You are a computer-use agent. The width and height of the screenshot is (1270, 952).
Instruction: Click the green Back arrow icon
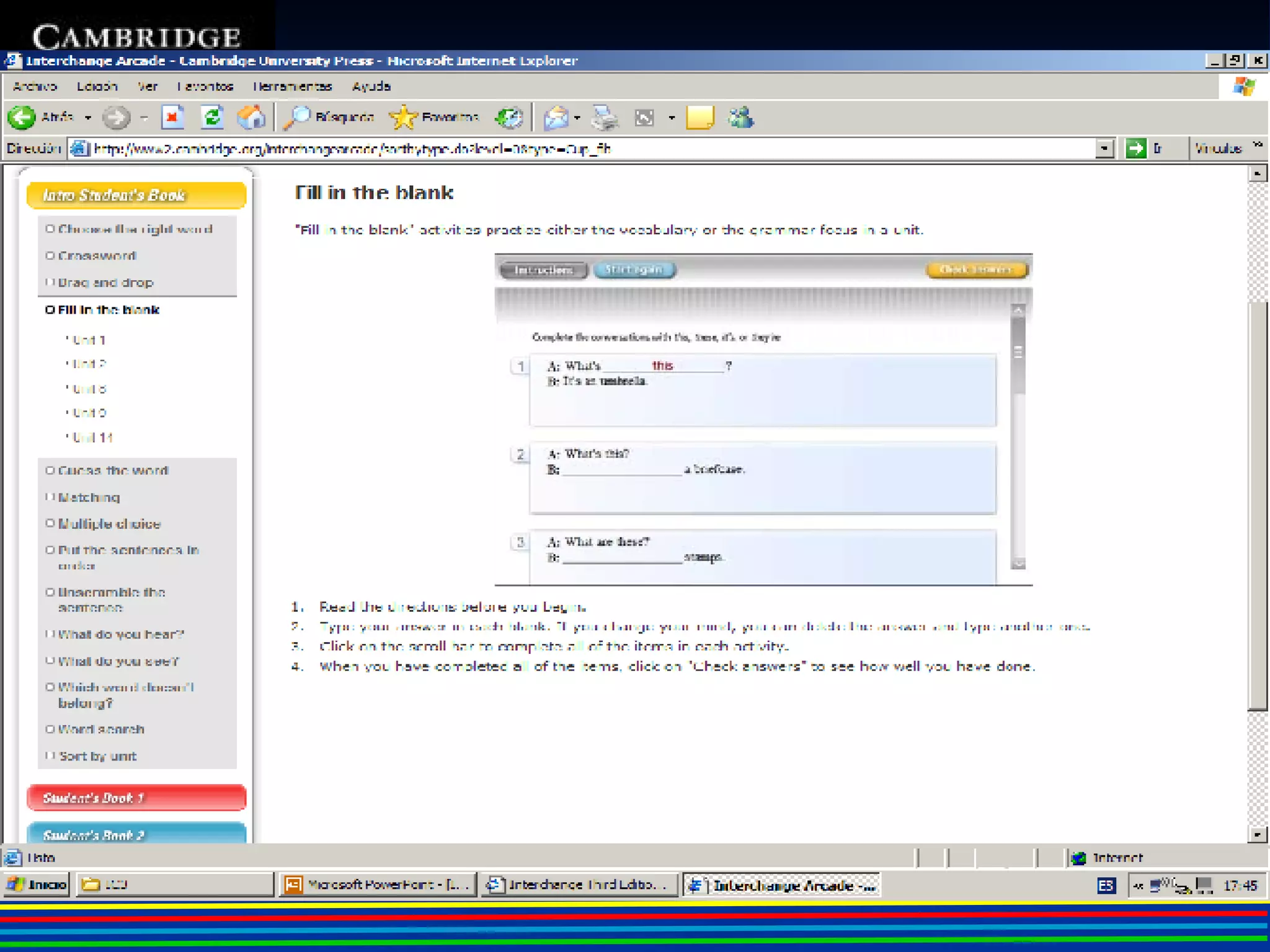[21, 117]
